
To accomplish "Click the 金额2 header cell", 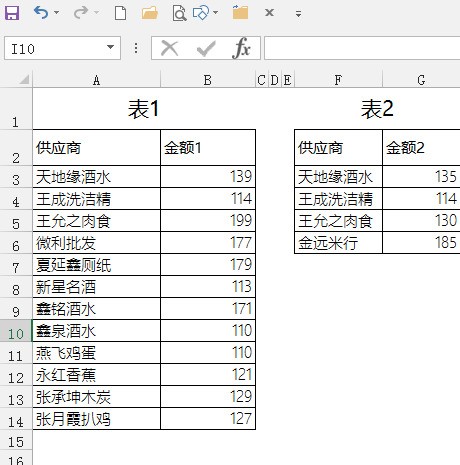I will [421, 147].
